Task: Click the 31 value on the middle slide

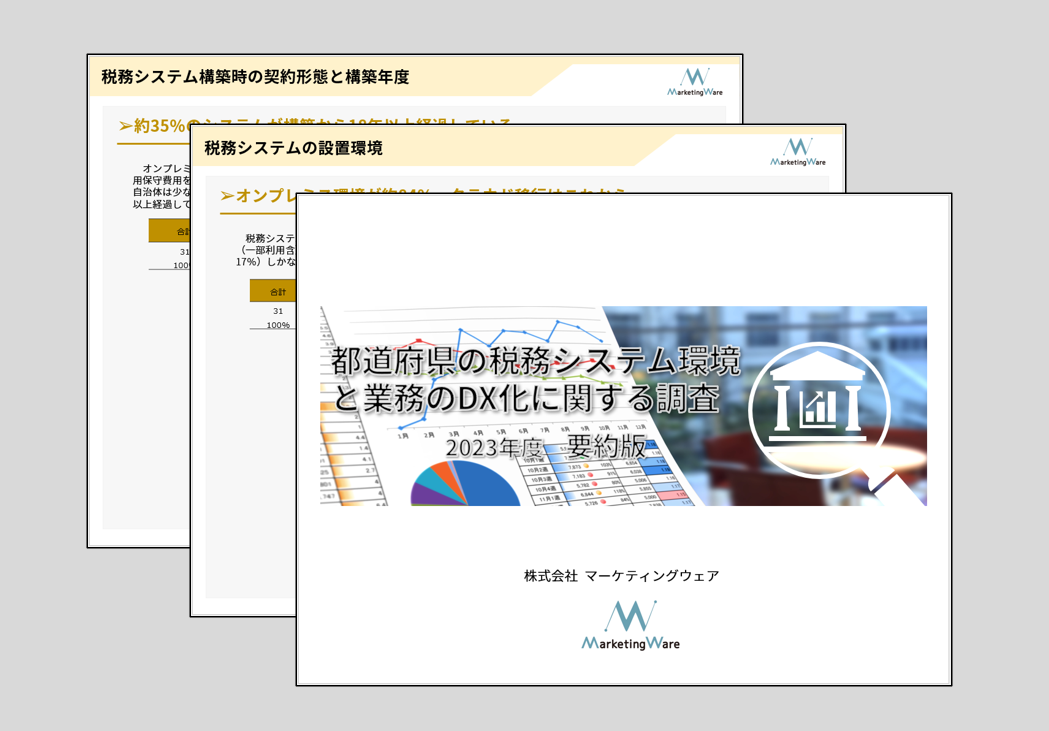Action: pyautogui.click(x=278, y=311)
